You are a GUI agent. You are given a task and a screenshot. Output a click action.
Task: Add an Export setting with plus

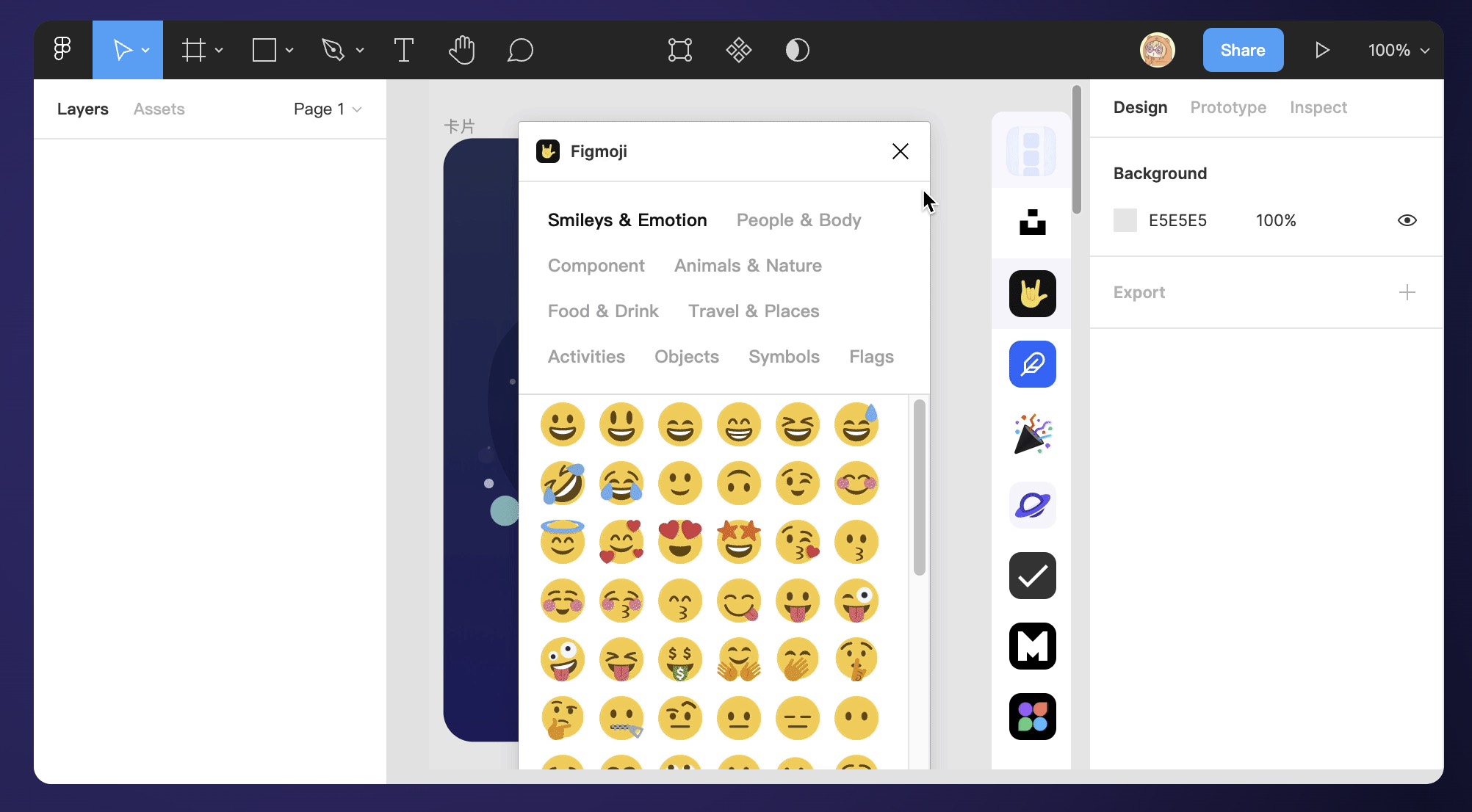pos(1407,292)
